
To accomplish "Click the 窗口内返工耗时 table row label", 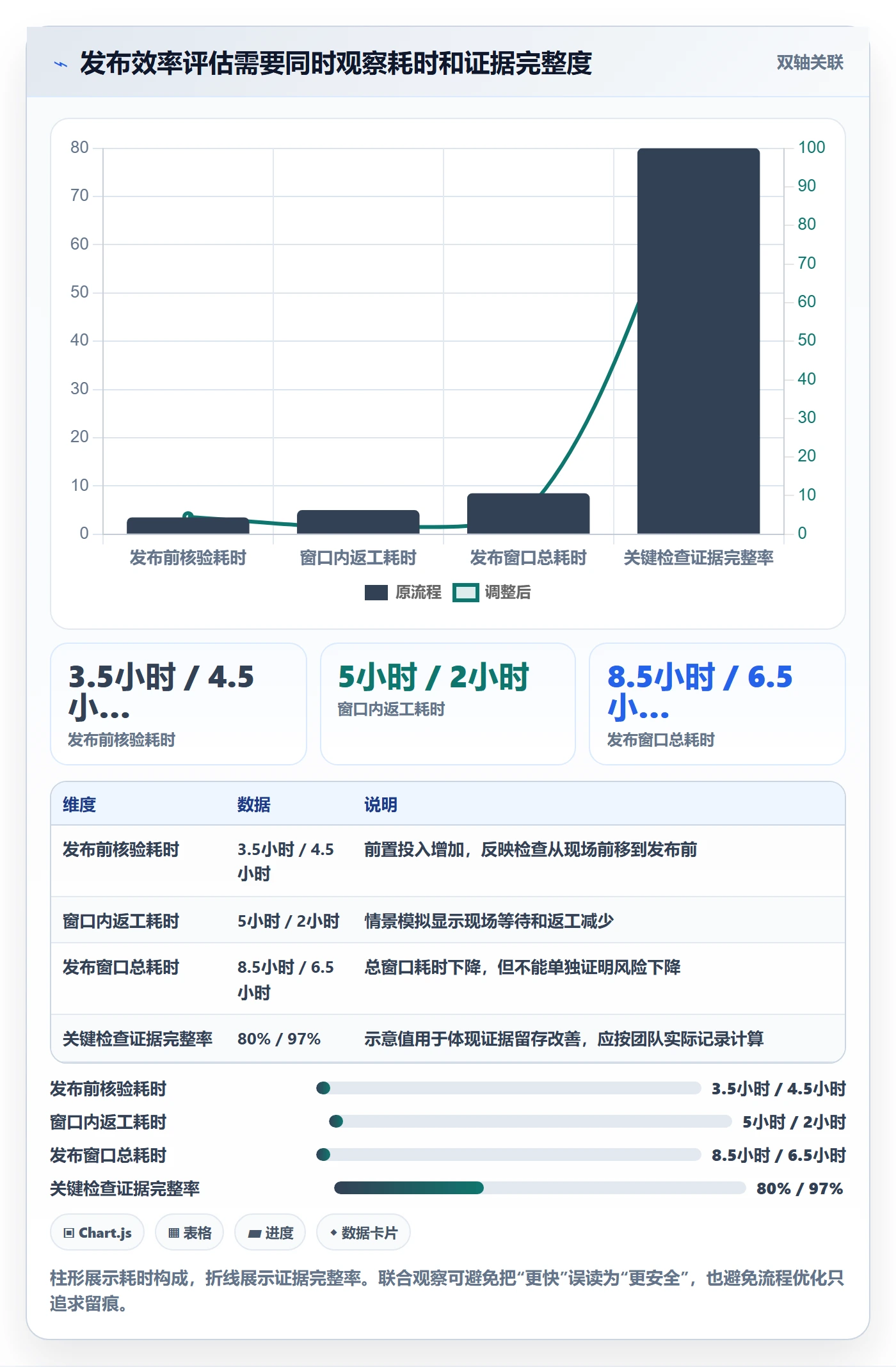I will (x=121, y=921).
